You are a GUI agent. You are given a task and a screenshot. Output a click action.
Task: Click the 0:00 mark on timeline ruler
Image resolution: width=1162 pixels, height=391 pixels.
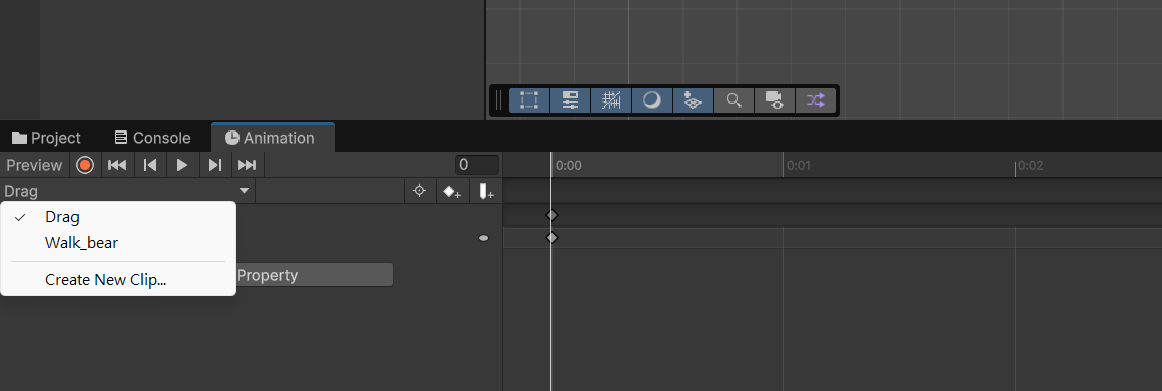tap(568, 166)
